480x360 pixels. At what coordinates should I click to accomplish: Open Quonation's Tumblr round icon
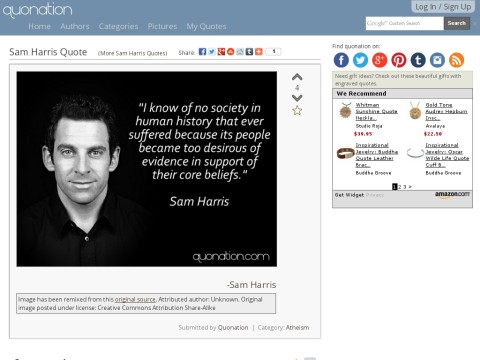coord(418,60)
